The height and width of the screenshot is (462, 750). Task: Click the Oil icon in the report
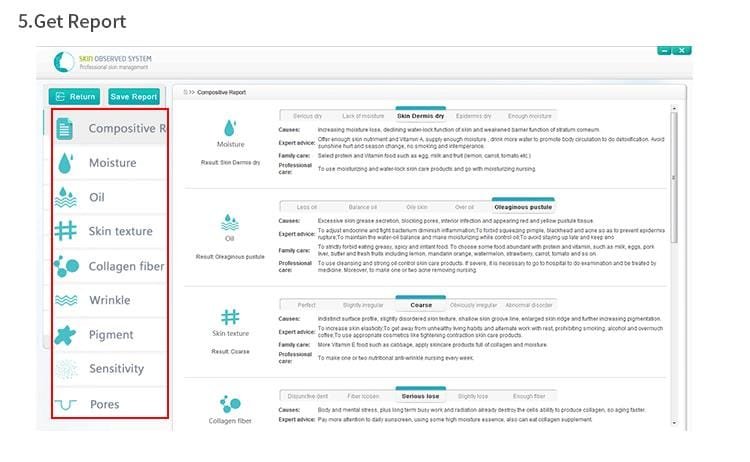point(230,222)
